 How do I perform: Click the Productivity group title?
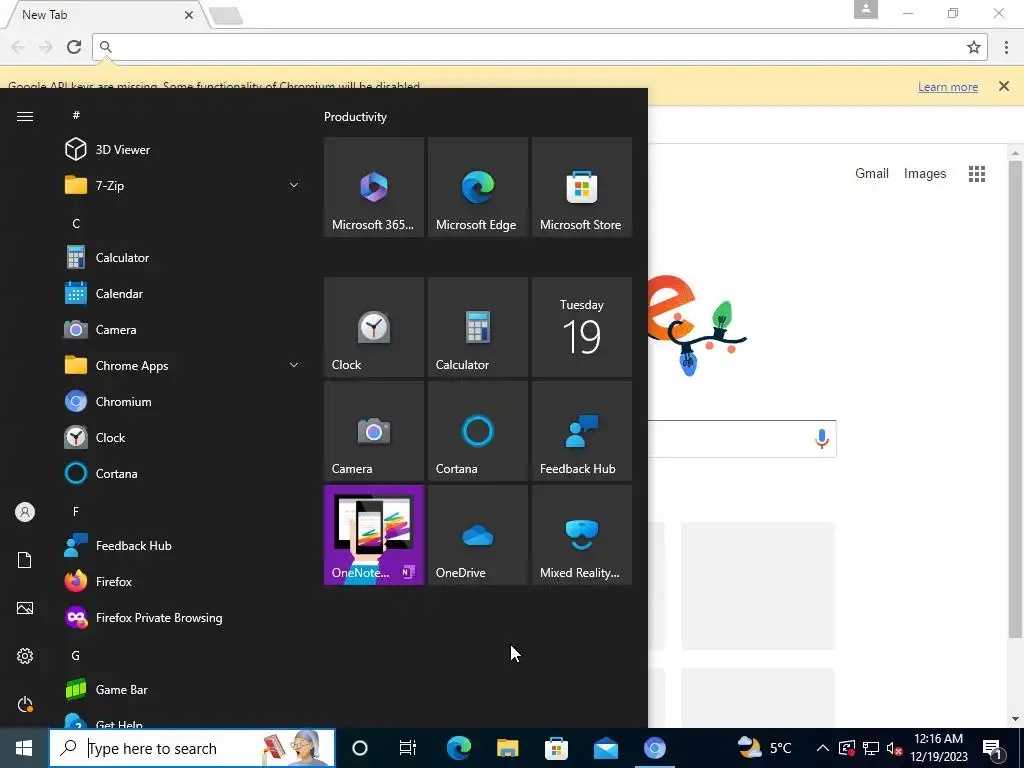coord(355,117)
